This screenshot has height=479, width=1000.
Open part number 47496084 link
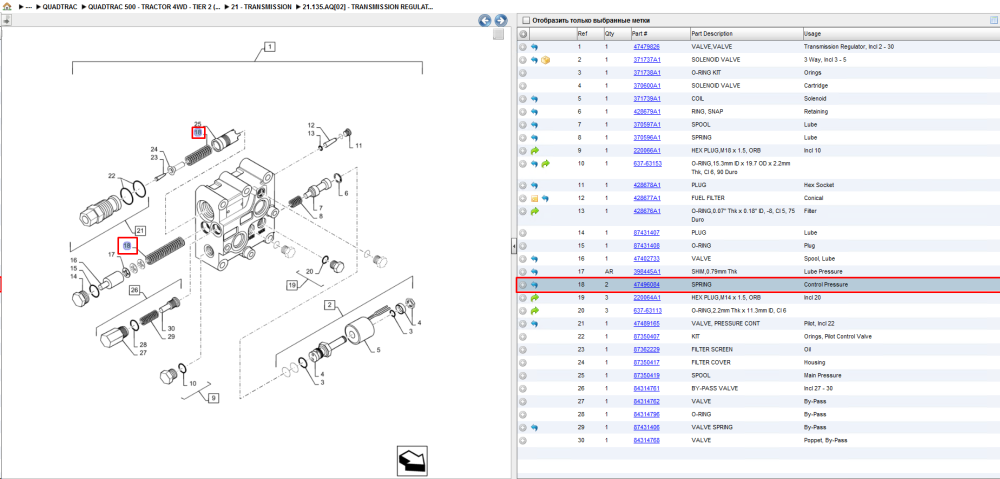(646, 284)
